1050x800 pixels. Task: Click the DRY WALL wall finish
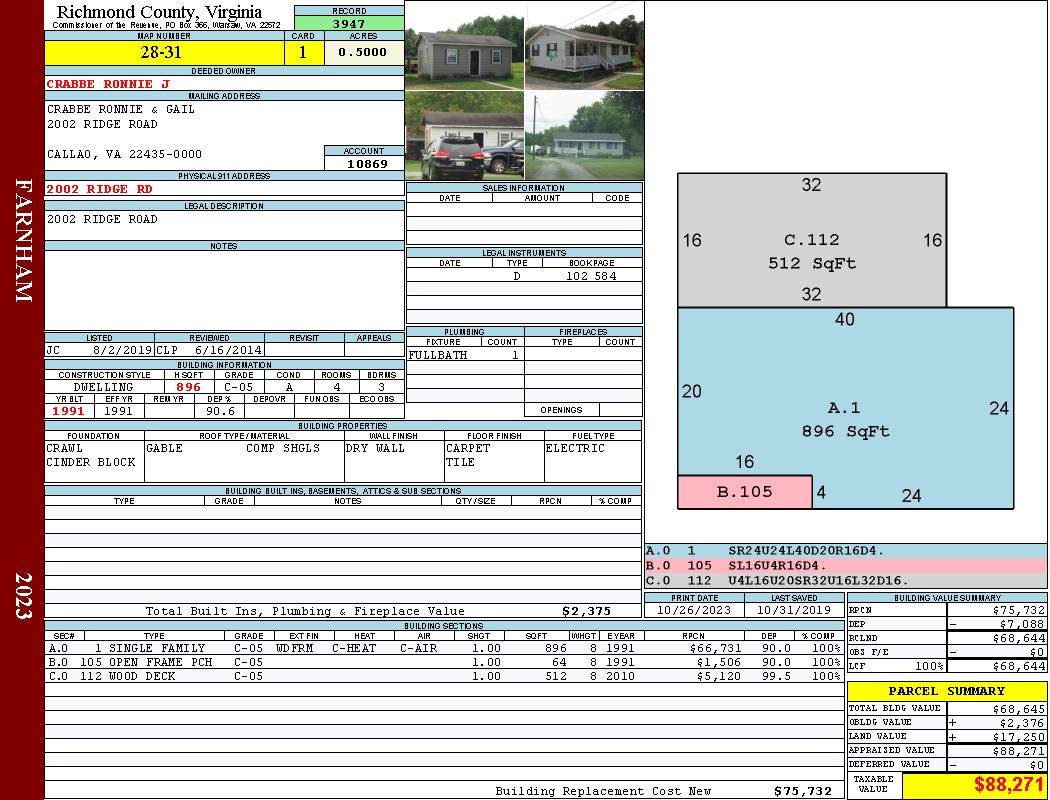[x=375, y=448]
